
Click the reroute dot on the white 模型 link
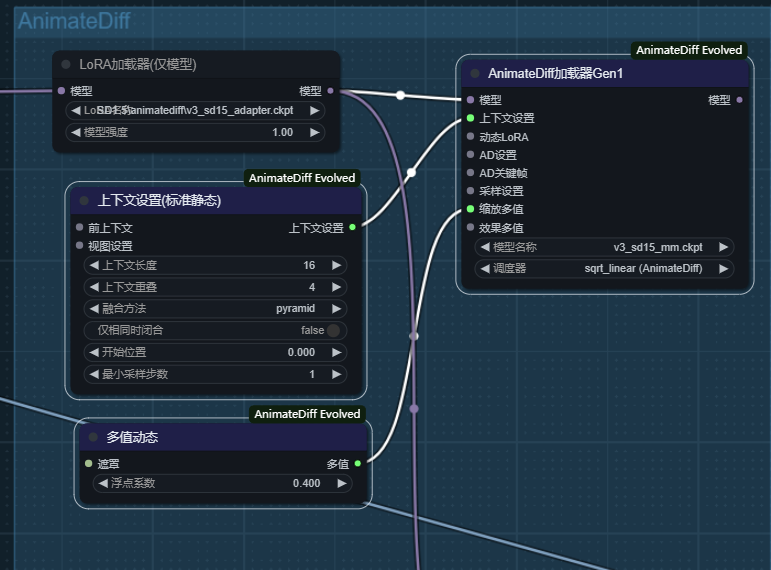[x=401, y=95]
